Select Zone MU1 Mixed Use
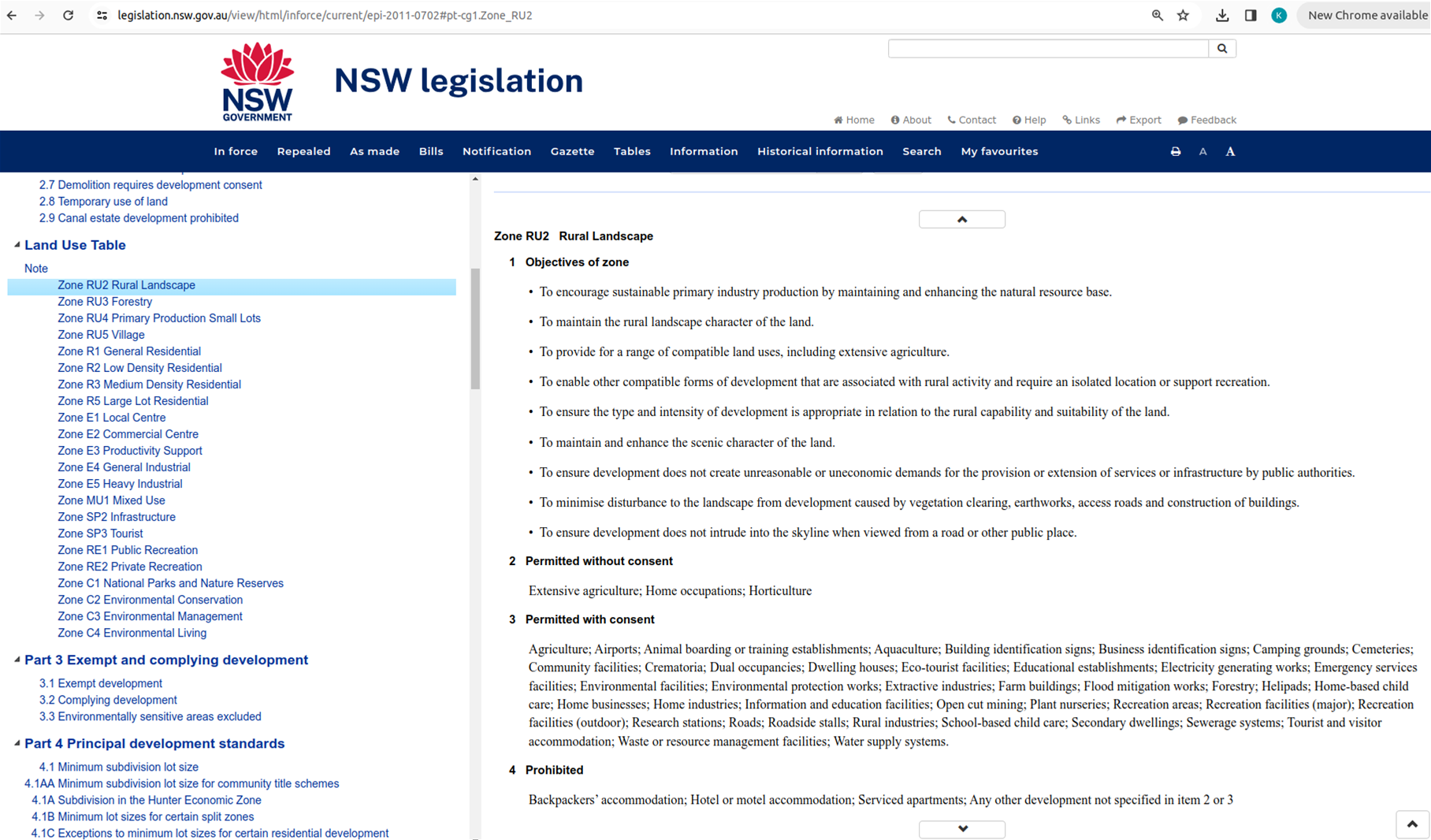Image resolution: width=1431 pixels, height=840 pixels. 111,500
